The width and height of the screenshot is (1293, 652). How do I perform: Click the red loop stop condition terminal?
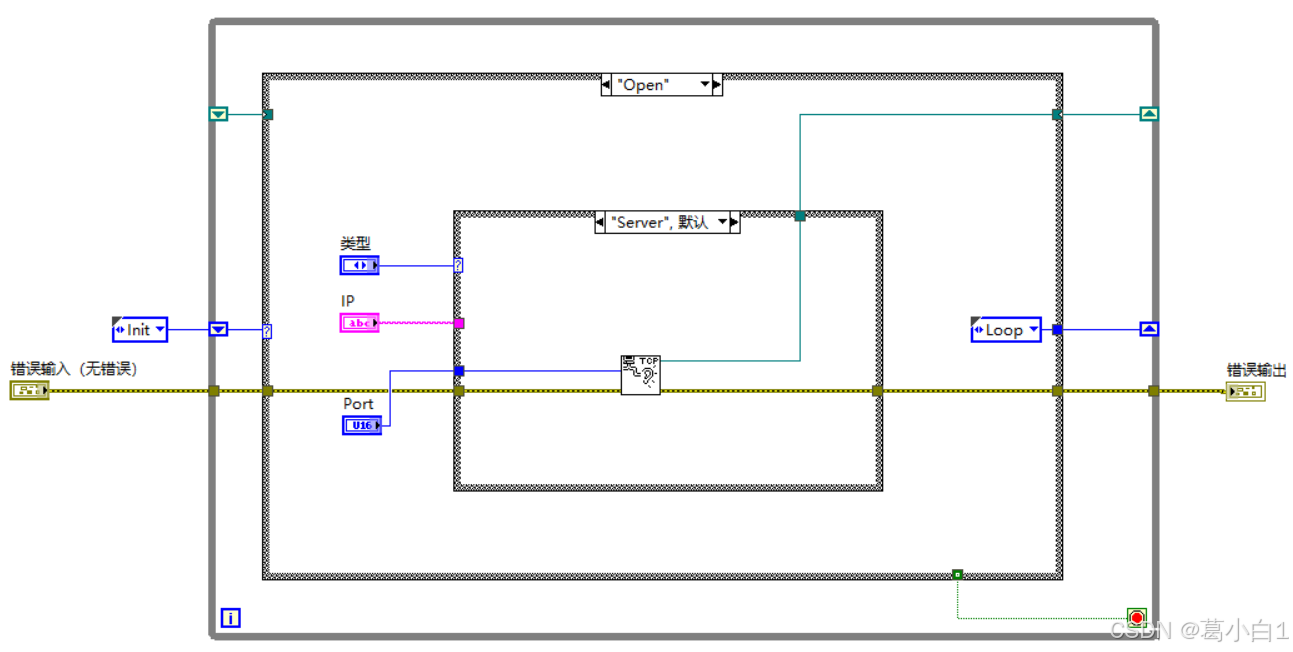tap(1136, 617)
